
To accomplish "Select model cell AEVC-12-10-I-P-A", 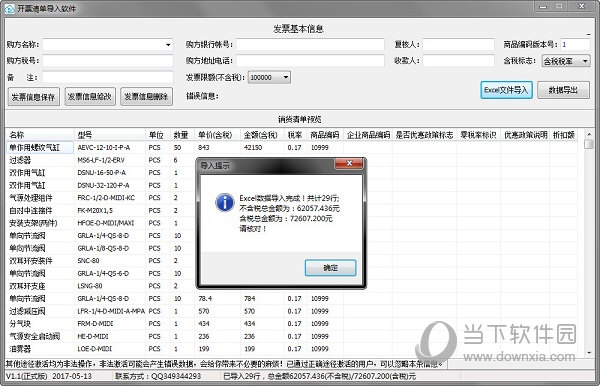I will click(x=109, y=148).
